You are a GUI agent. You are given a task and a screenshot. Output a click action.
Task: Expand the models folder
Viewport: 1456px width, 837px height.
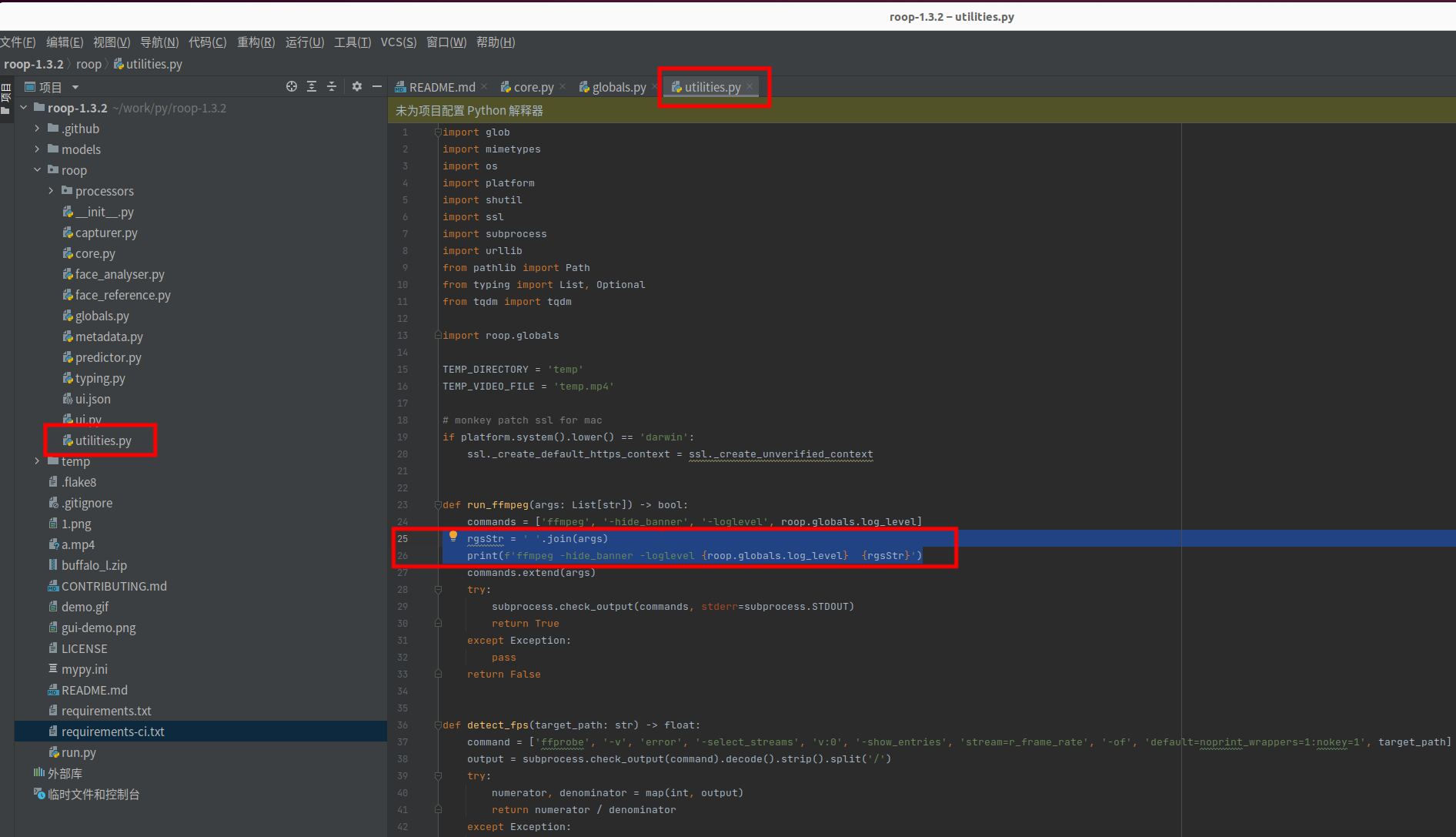37,149
